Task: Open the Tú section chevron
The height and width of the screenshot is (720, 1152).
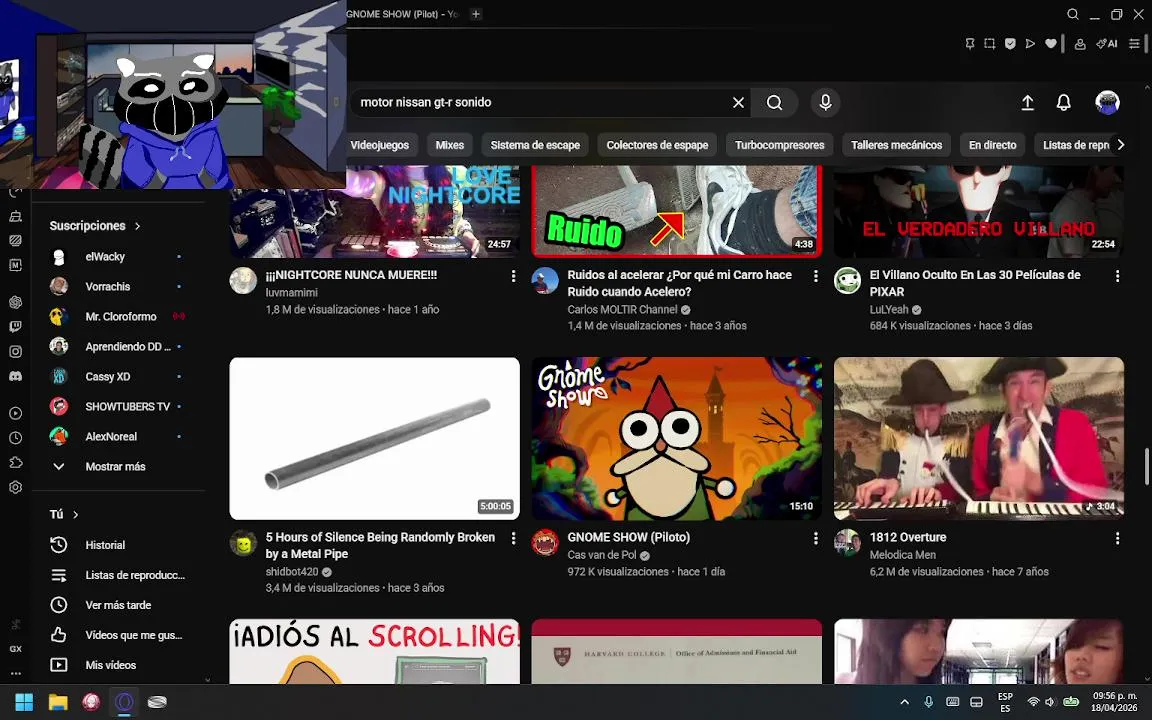Action: pyautogui.click(x=76, y=514)
